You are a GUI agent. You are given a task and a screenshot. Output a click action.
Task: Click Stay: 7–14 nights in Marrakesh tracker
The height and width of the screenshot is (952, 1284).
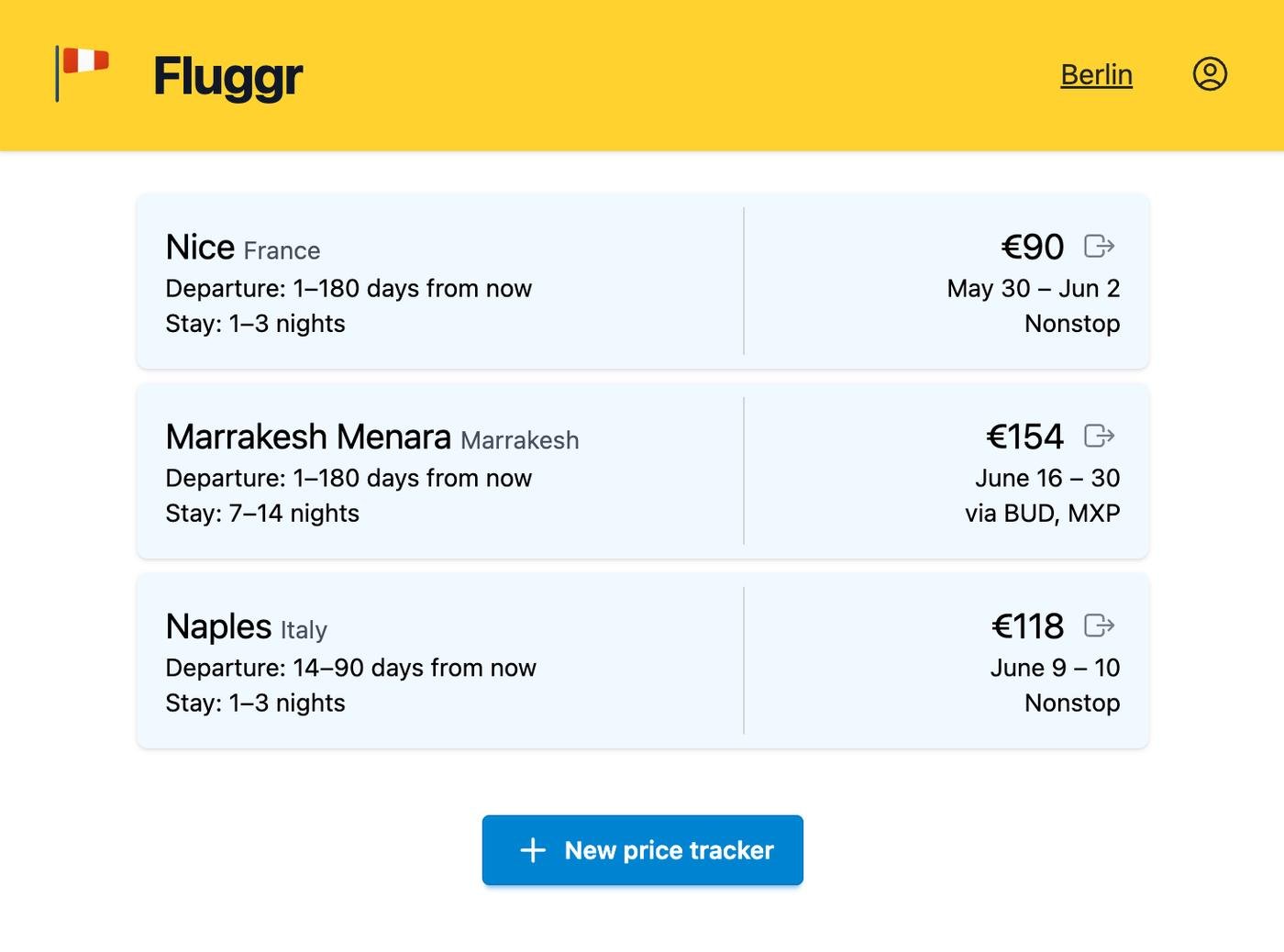262,513
